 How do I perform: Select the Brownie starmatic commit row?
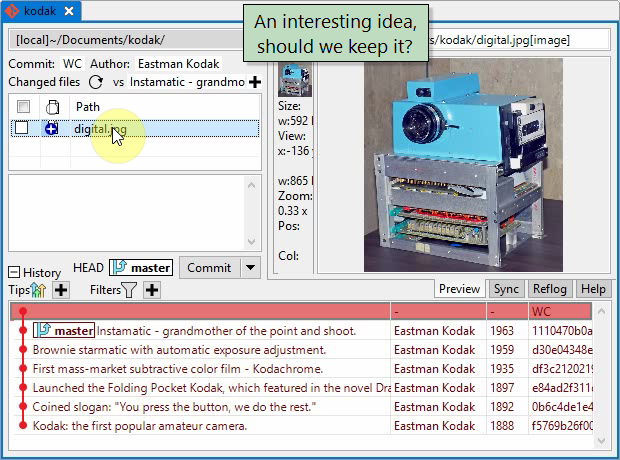pyautogui.click(x=180, y=350)
